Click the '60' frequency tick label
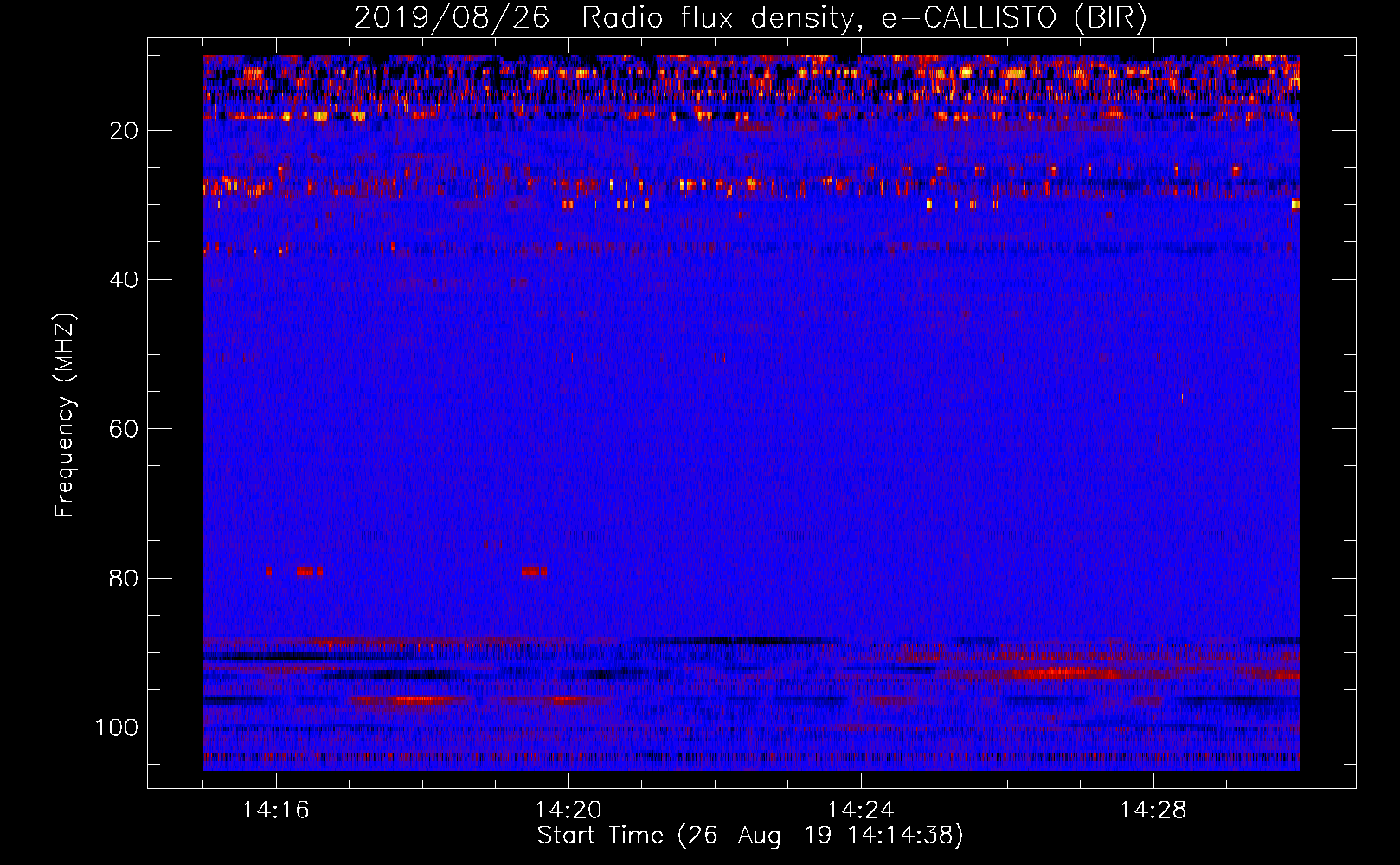Image resolution: width=1400 pixels, height=865 pixels. click(x=124, y=430)
